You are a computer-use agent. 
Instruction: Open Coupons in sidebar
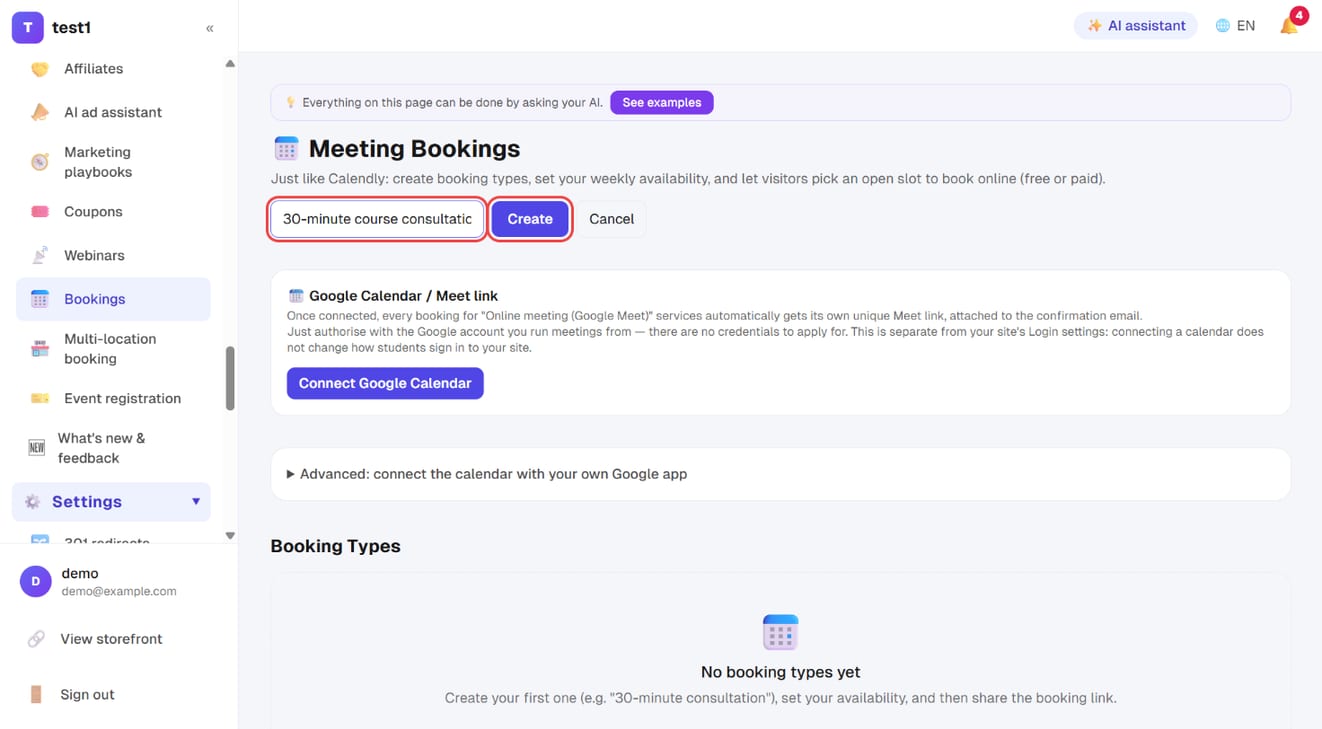(113, 212)
